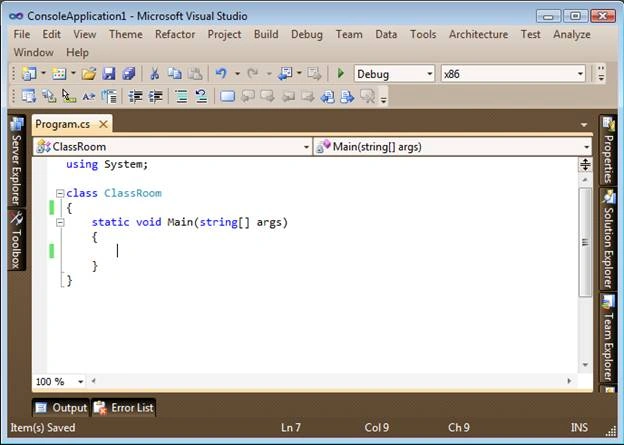Click the Paste clipboard icon

[x=195, y=74]
